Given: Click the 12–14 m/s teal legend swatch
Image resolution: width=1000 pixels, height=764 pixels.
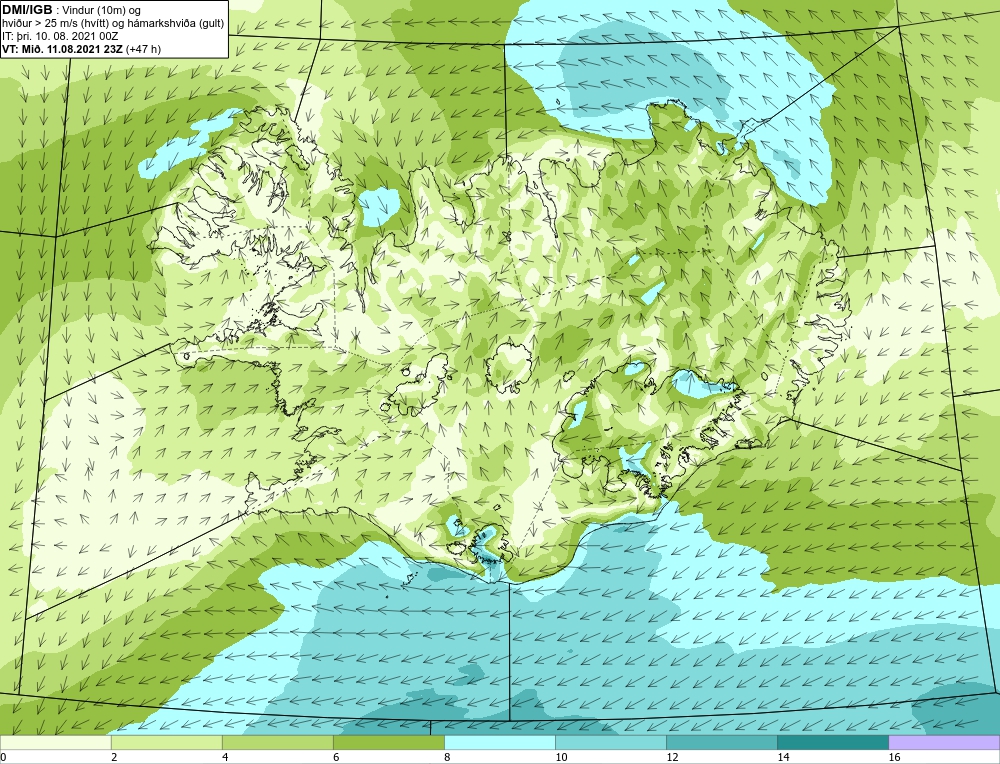Looking at the screenshot, I should (x=721, y=743).
